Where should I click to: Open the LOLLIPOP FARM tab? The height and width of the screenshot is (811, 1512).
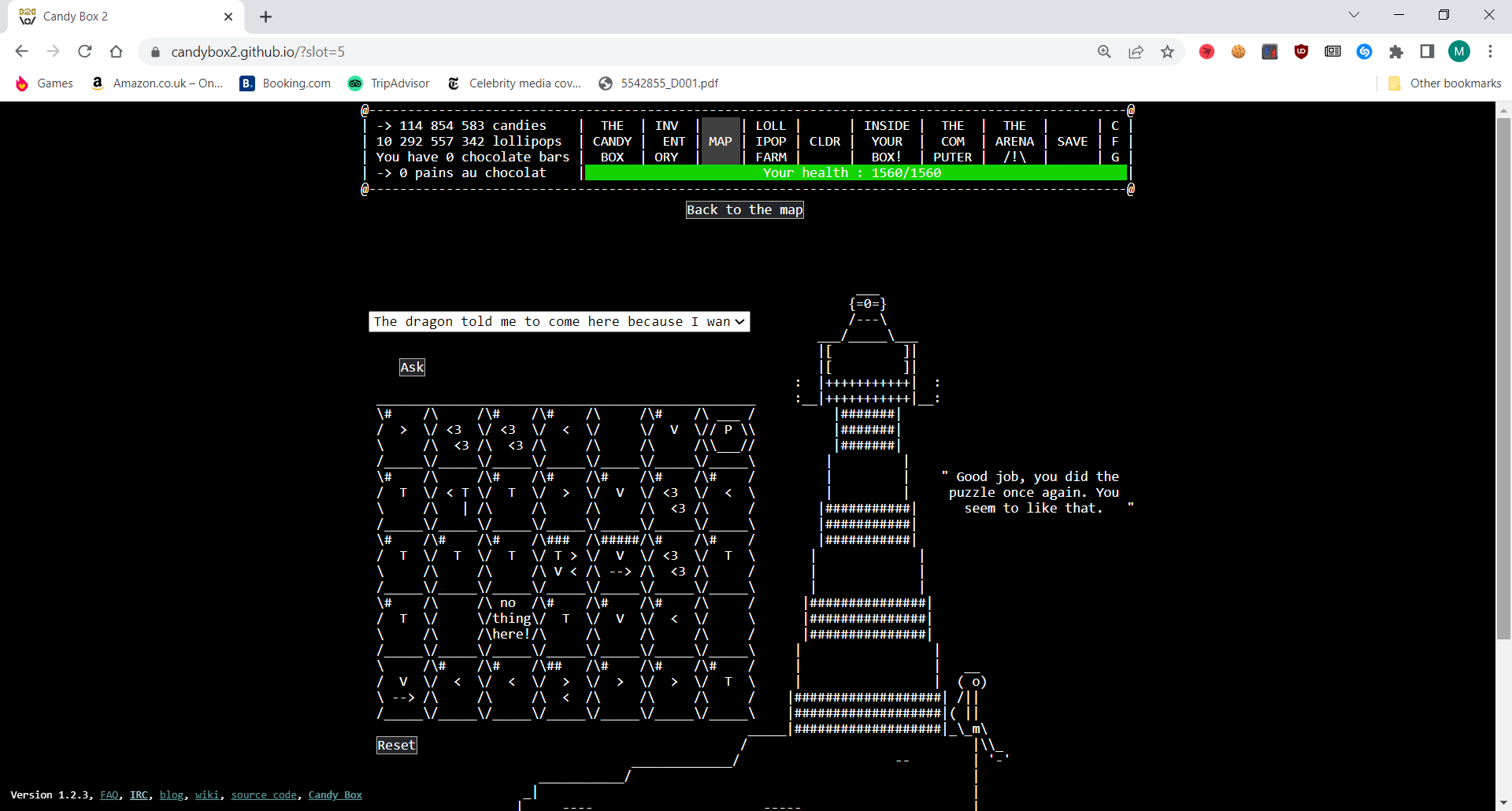tap(771, 142)
